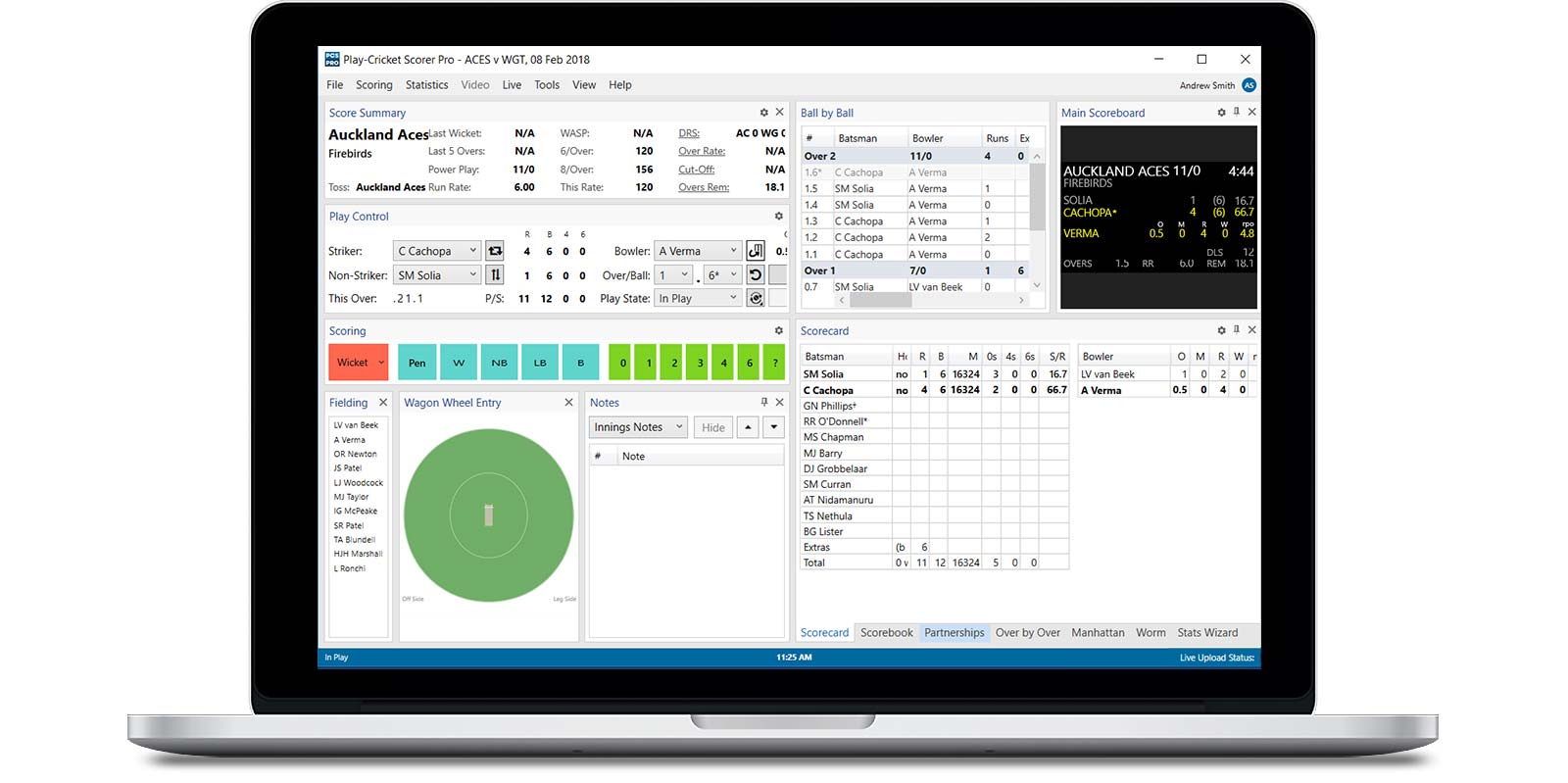Click the icon button next to Play State
Viewport: 1568px width, 783px height.
pos(756,298)
